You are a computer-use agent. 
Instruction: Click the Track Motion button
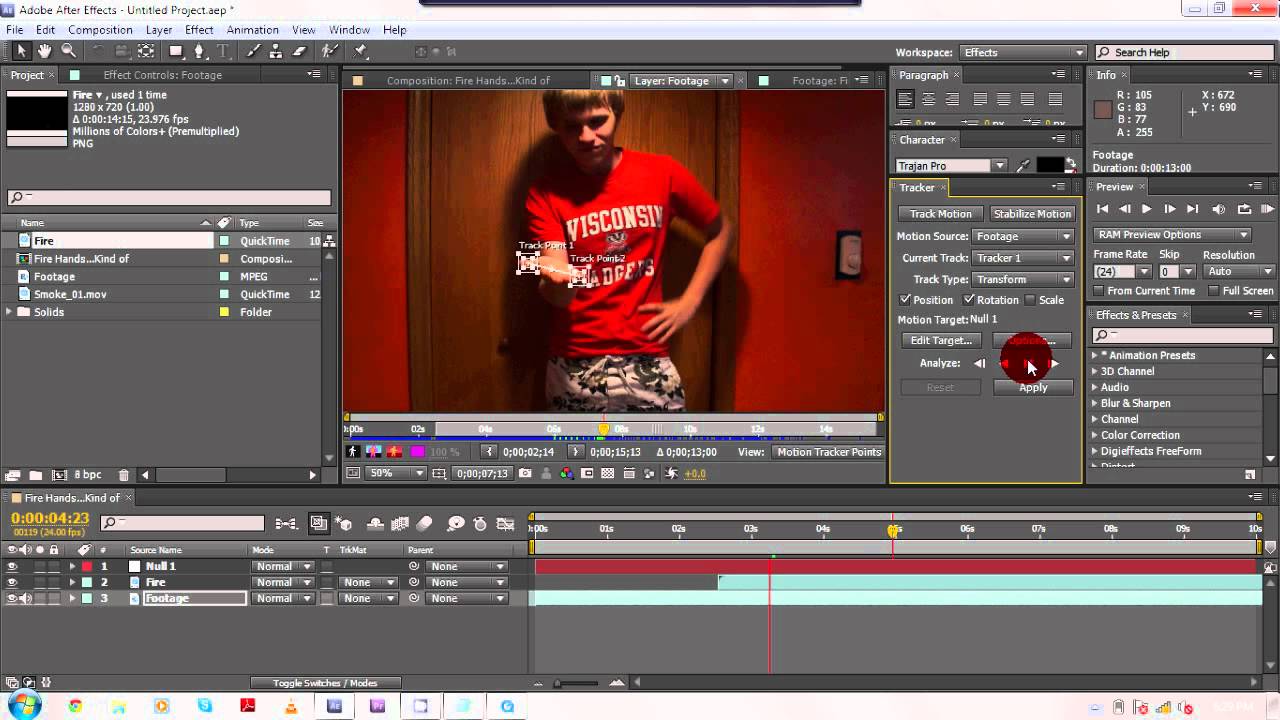[x=940, y=214]
